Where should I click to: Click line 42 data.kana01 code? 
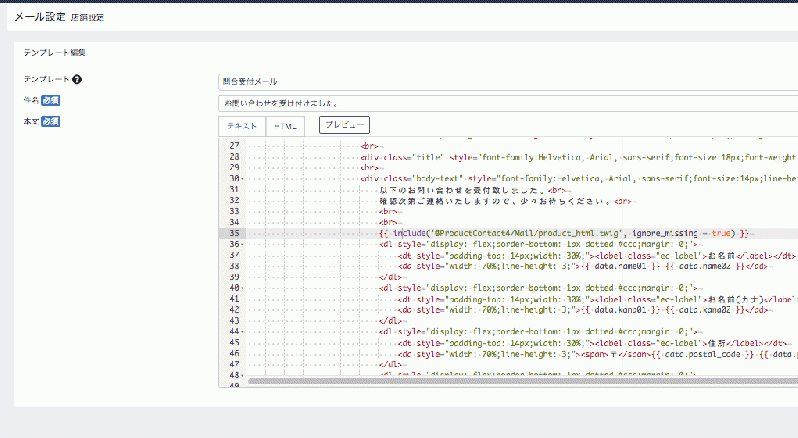(583, 310)
